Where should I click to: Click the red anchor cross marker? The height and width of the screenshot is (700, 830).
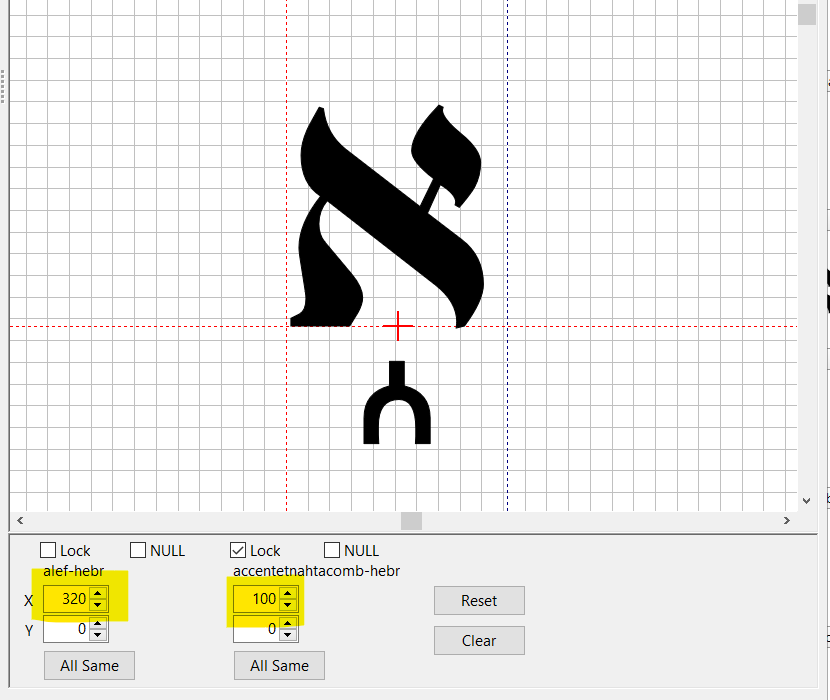click(398, 326)
